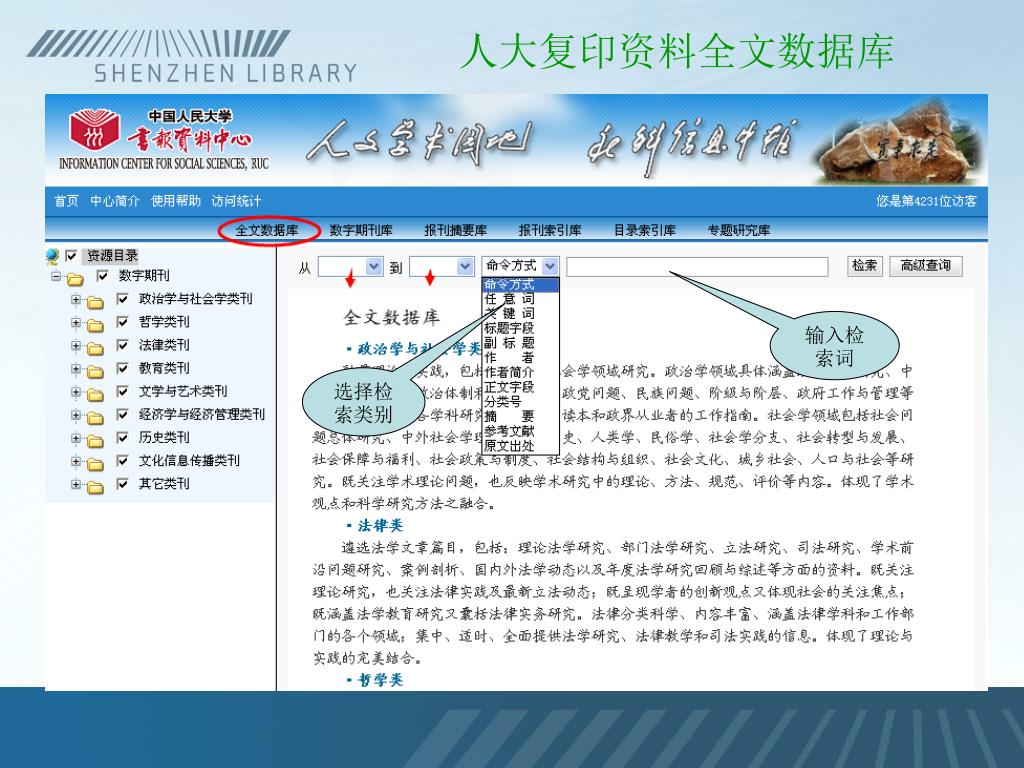Click the folder icon of 哲学类刊
The image size is (1024, 768).
click(96, 325)
